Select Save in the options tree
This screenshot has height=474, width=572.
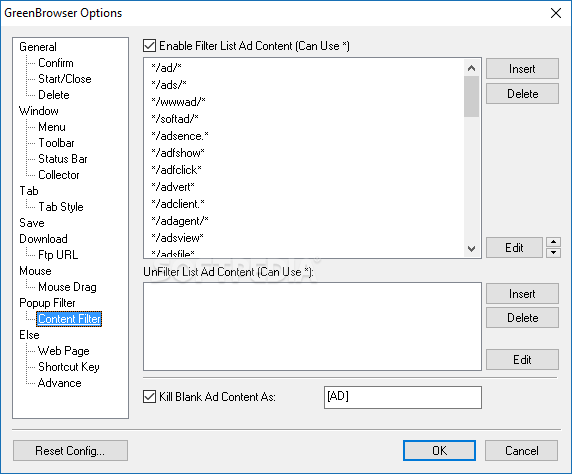point(32,223)
